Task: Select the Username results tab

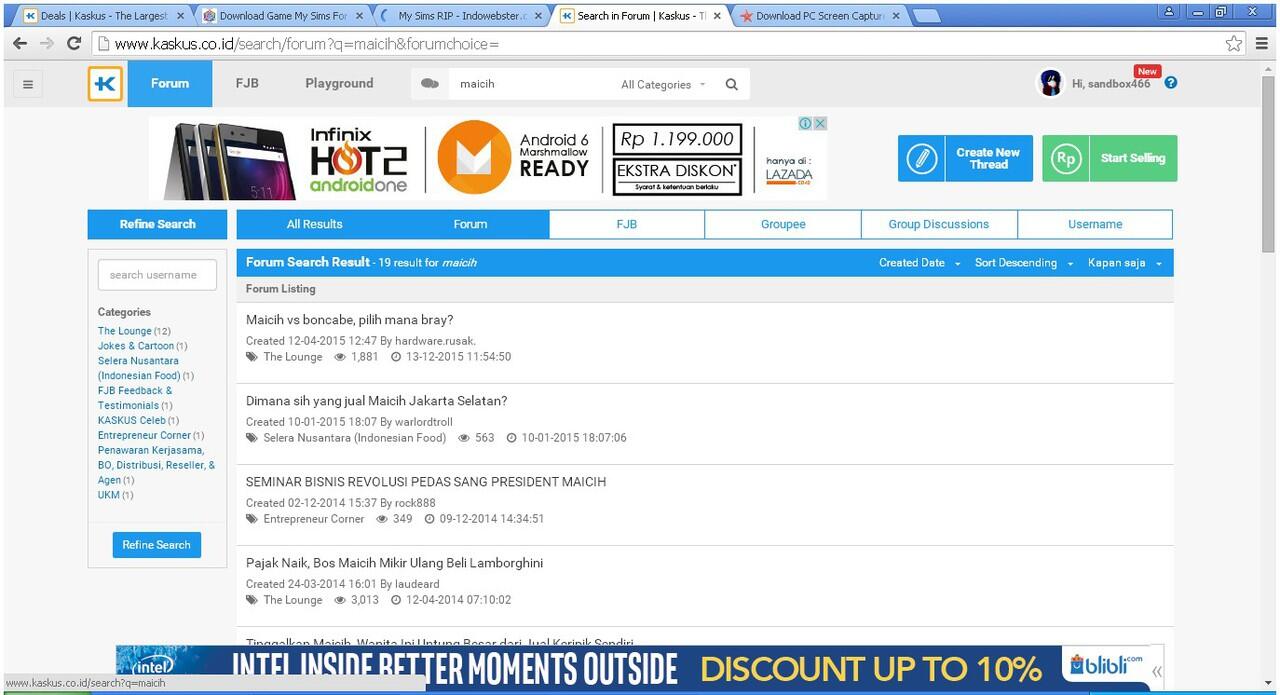Action: tap(1095, 224)
